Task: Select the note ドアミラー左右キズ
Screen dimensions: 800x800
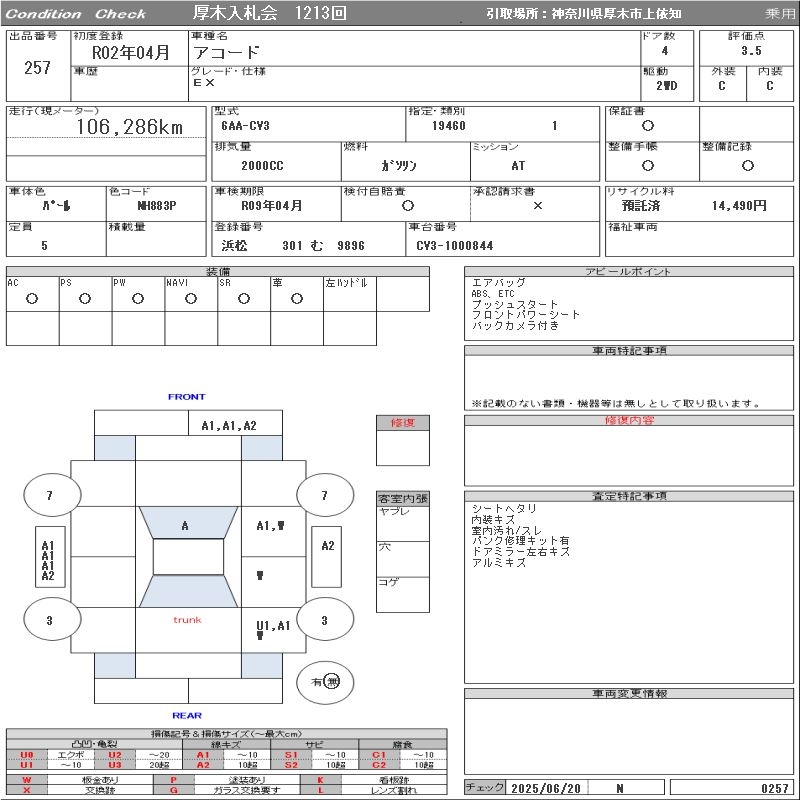Action: point(521,551)
